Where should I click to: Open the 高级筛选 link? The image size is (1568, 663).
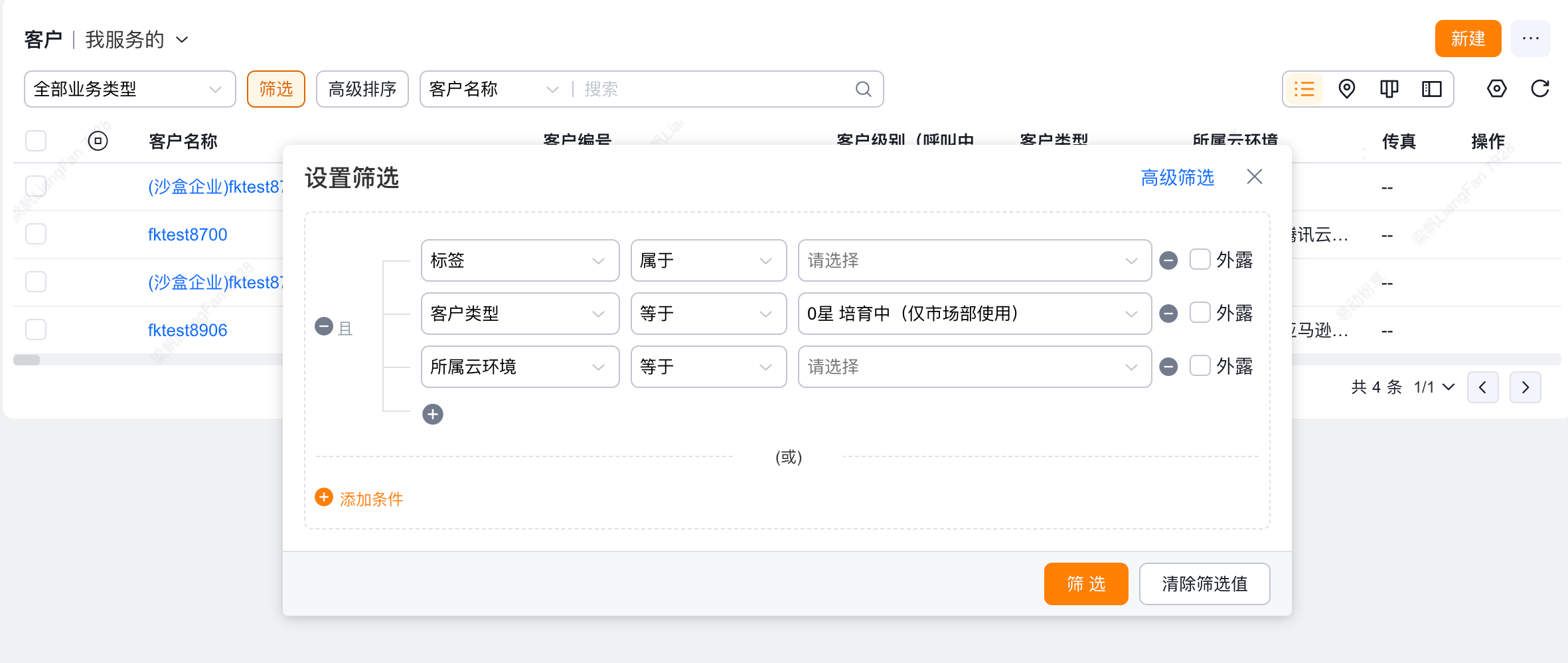pos(1177,177)
